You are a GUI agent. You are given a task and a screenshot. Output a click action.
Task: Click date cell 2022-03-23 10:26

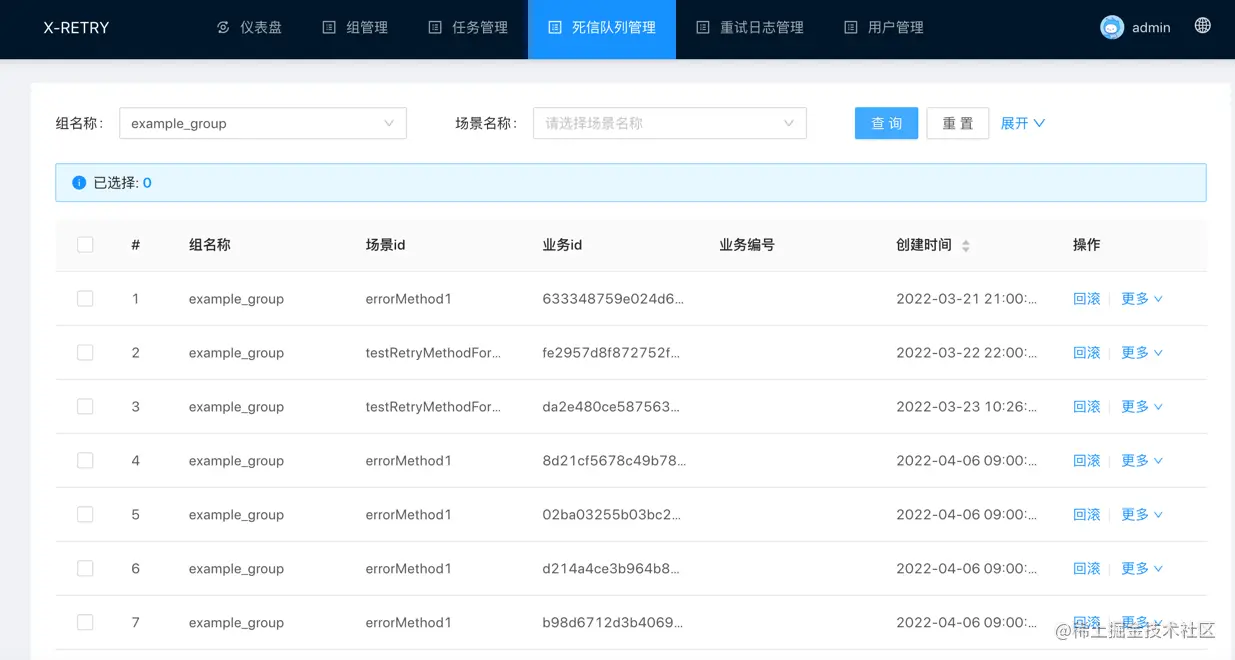tap(966, 407)
